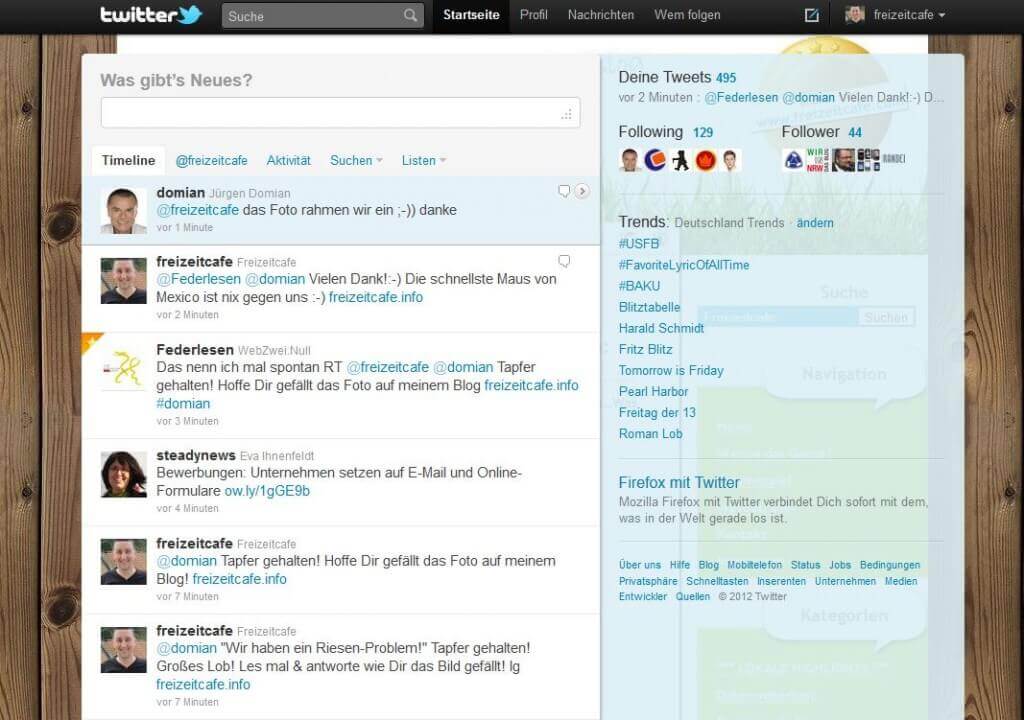
Task: Open the domian username link
Action: pyautogui.click(x=180, y=193)
